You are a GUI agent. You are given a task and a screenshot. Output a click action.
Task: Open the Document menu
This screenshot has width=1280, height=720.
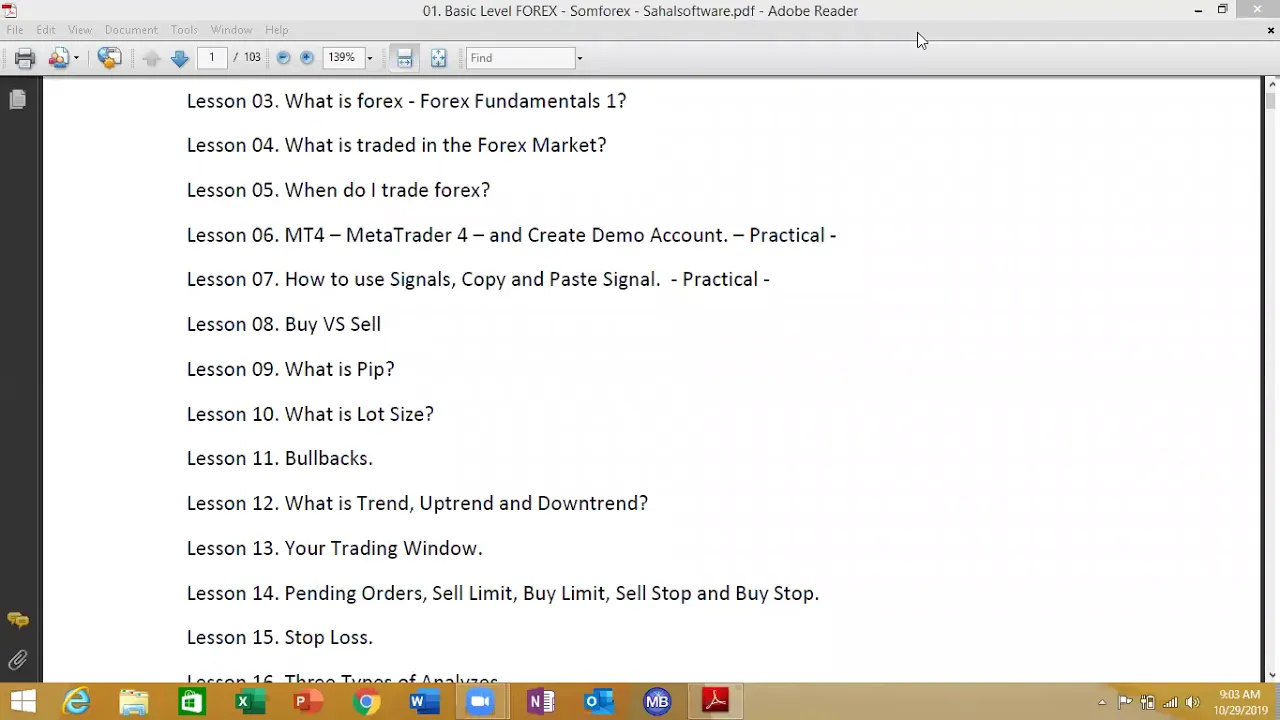[131, 30]
